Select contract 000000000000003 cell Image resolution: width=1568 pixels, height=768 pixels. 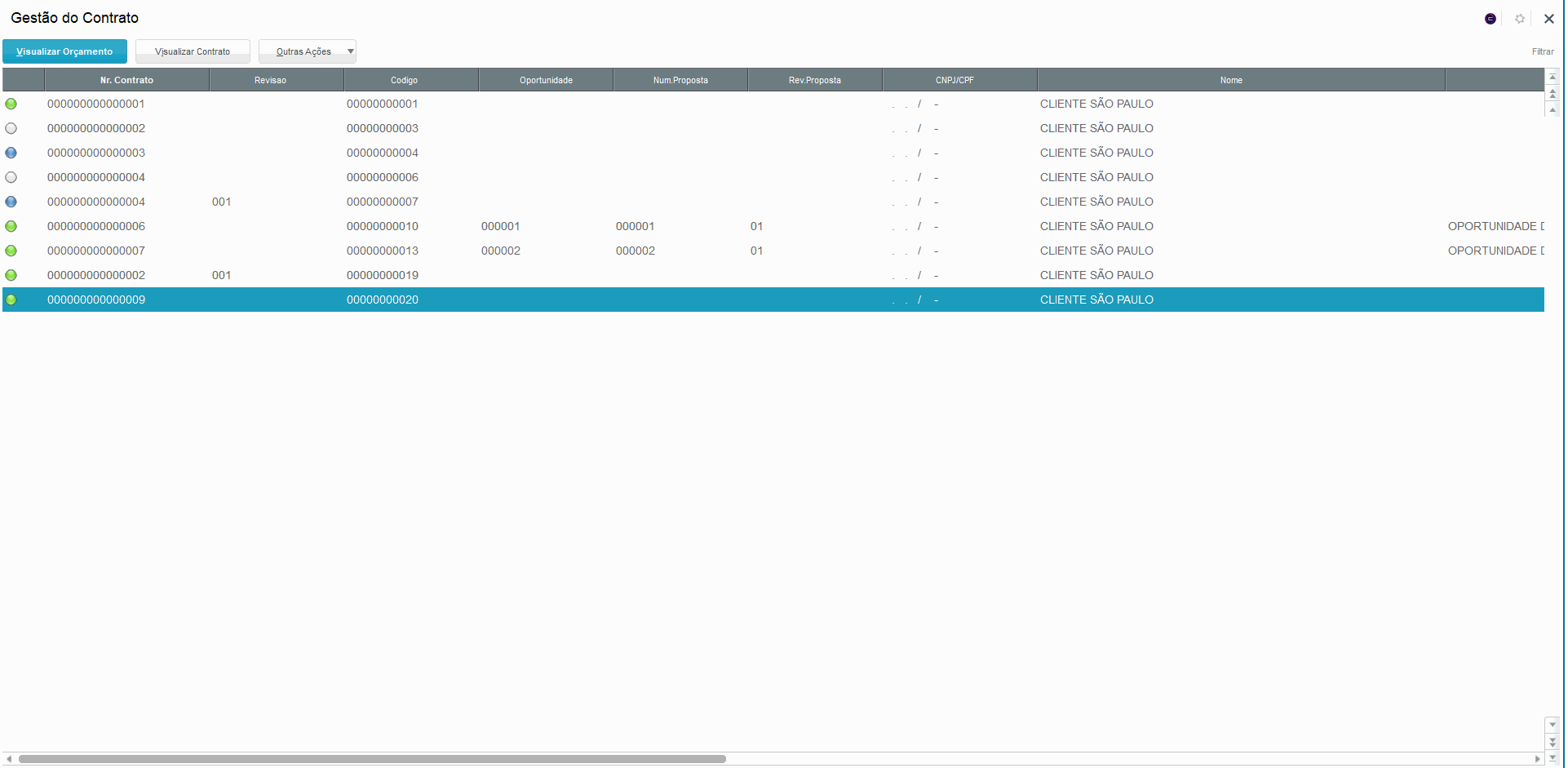[96, 153]
